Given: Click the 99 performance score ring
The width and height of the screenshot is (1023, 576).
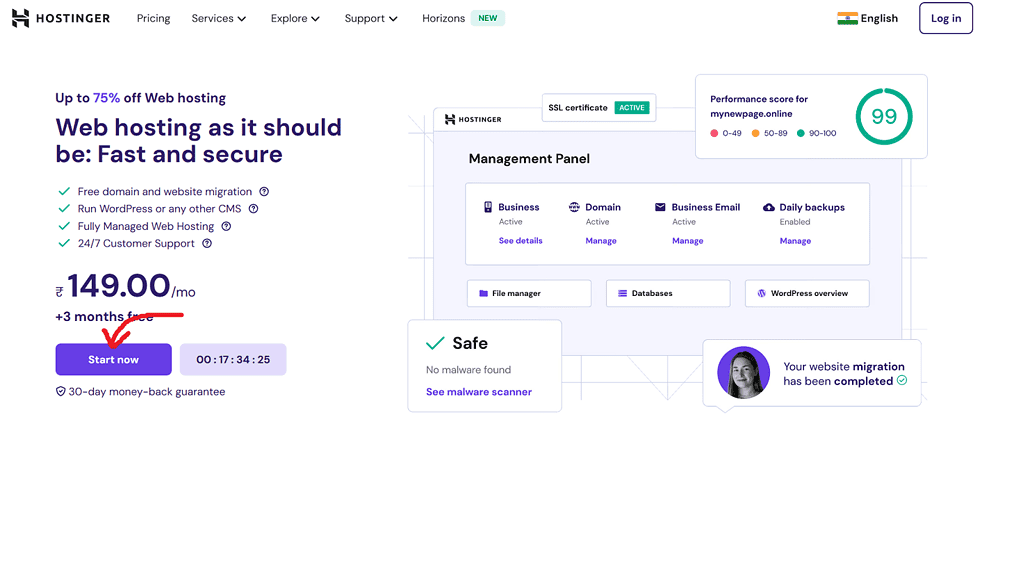Looking at the screenshot, I should pyautogui.click(x=884, y=116).
